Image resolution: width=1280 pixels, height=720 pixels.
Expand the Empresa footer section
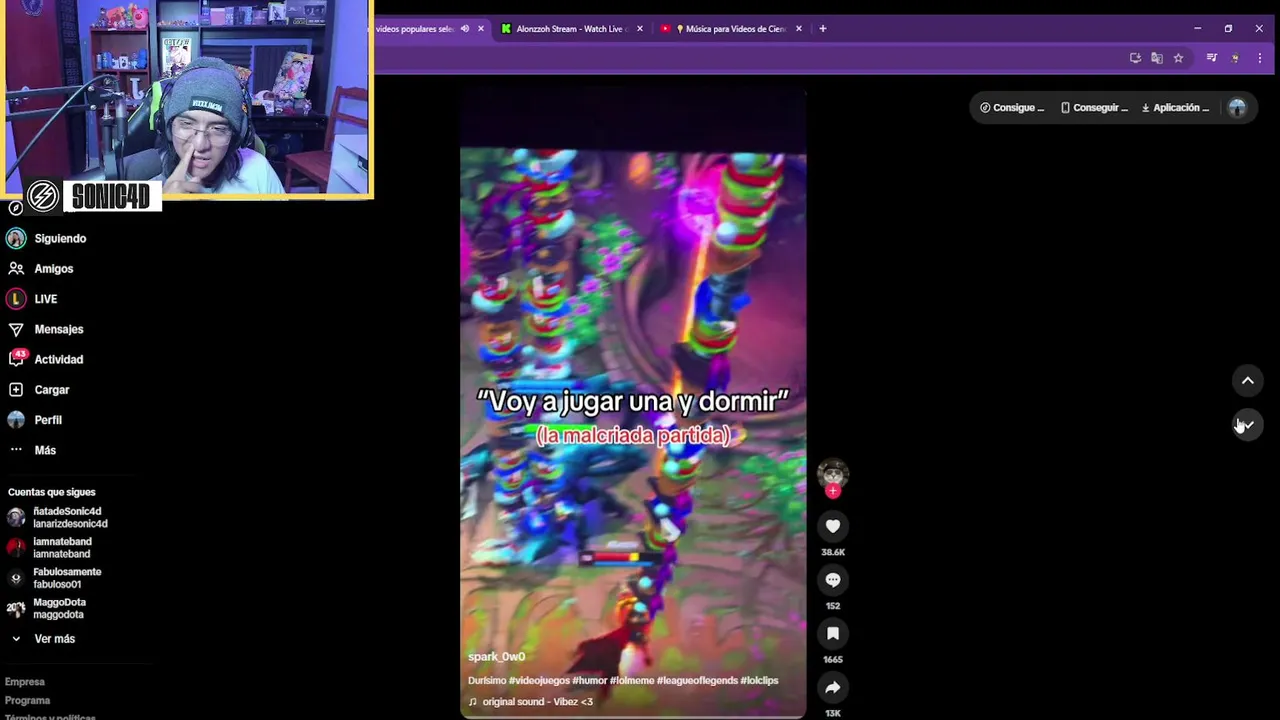25,682
